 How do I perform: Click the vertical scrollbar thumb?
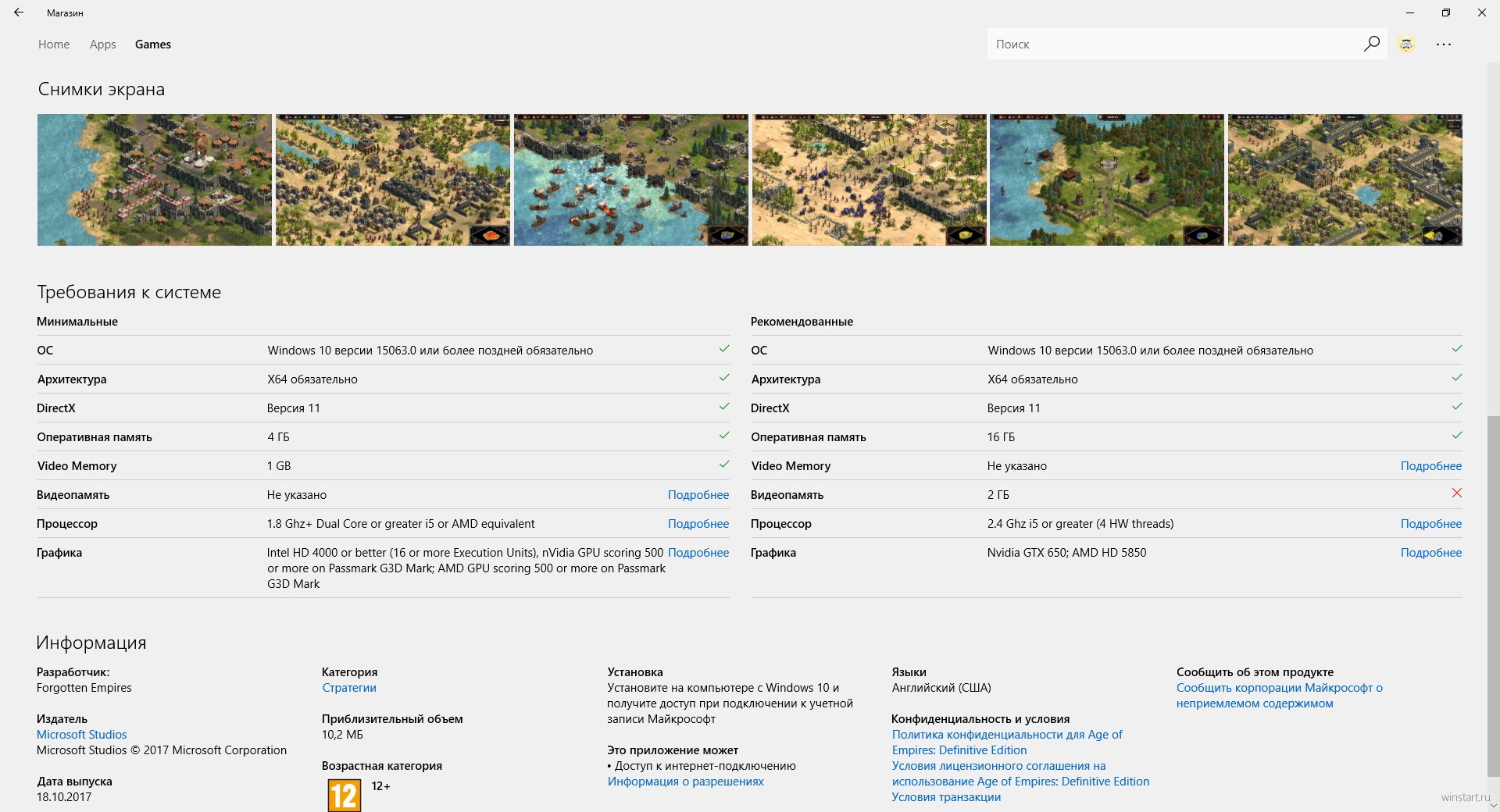tap(1493, 597)
